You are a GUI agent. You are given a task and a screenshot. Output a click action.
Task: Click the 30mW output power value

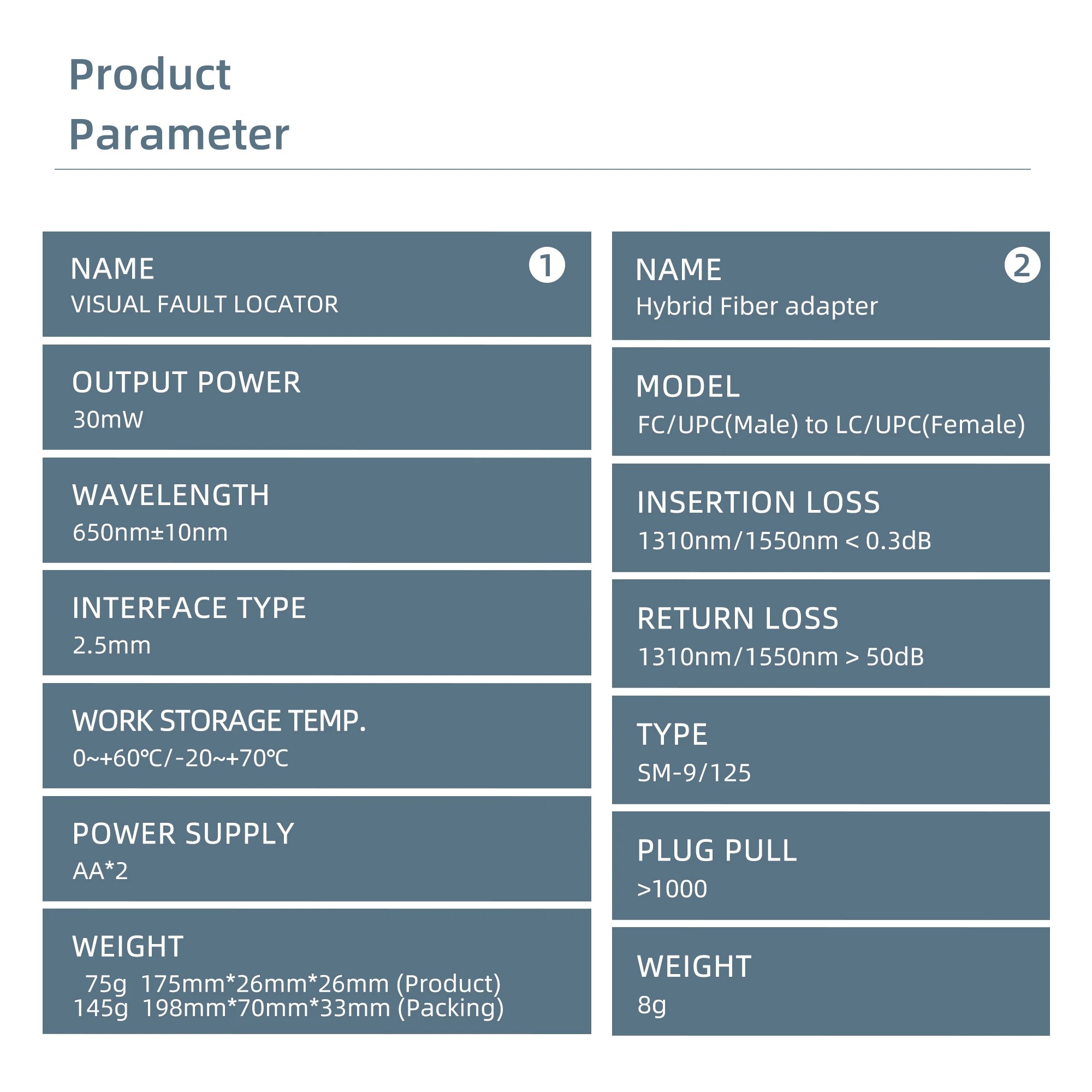[108, 420]
